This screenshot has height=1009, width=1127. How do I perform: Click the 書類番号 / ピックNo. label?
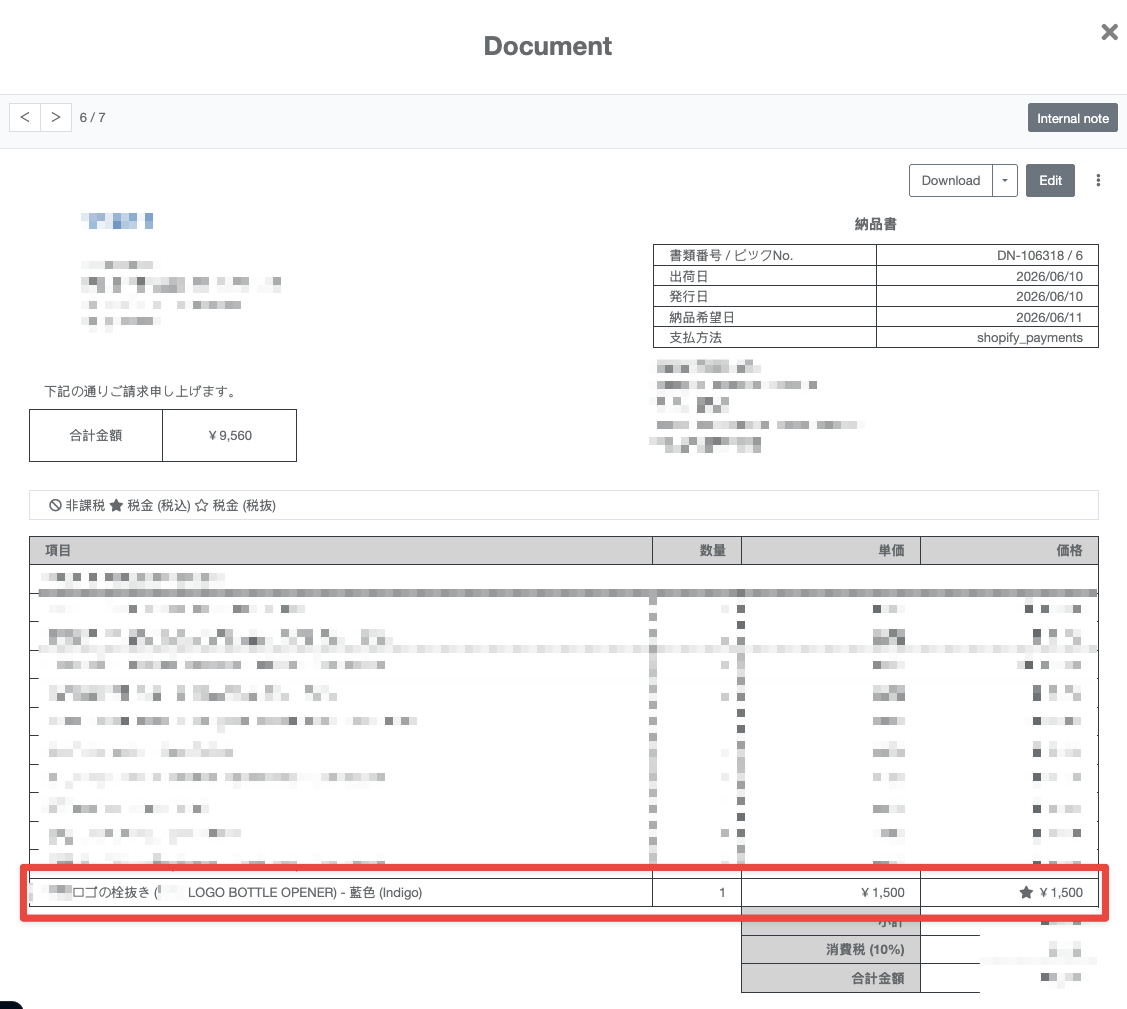731,255
